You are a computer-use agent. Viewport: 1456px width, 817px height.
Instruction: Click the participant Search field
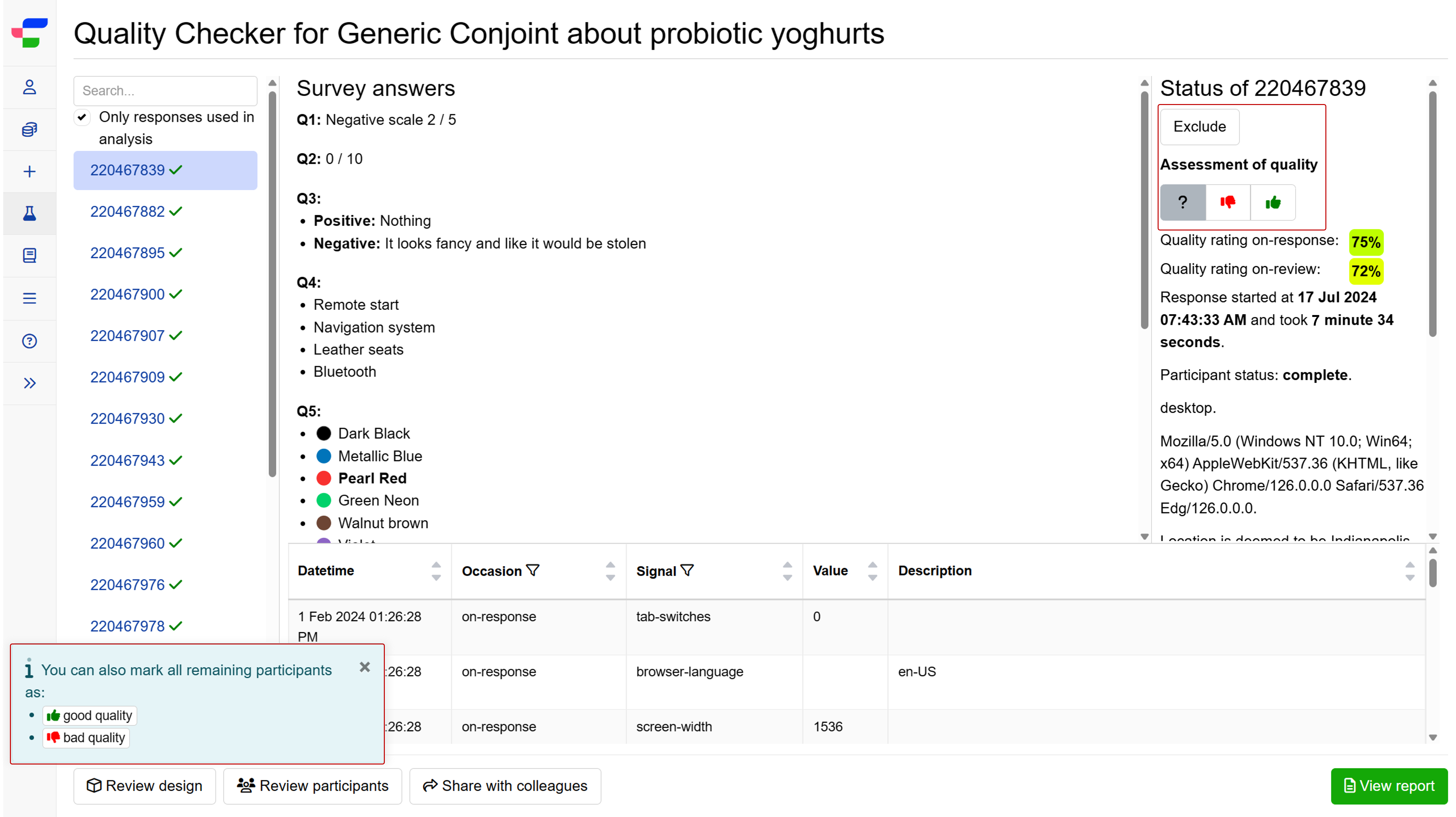point(165,91)
